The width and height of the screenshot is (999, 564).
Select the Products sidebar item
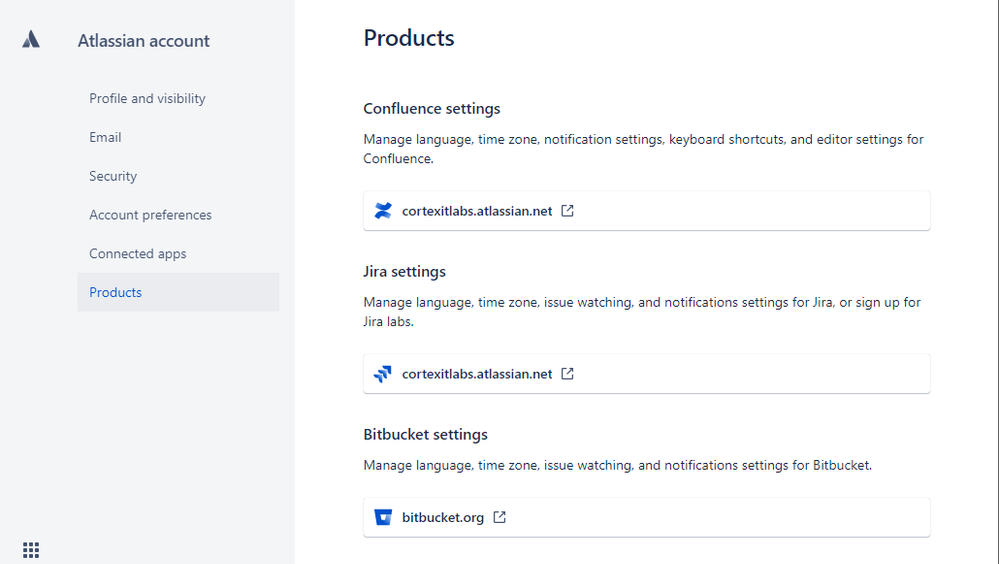(116, 292)
